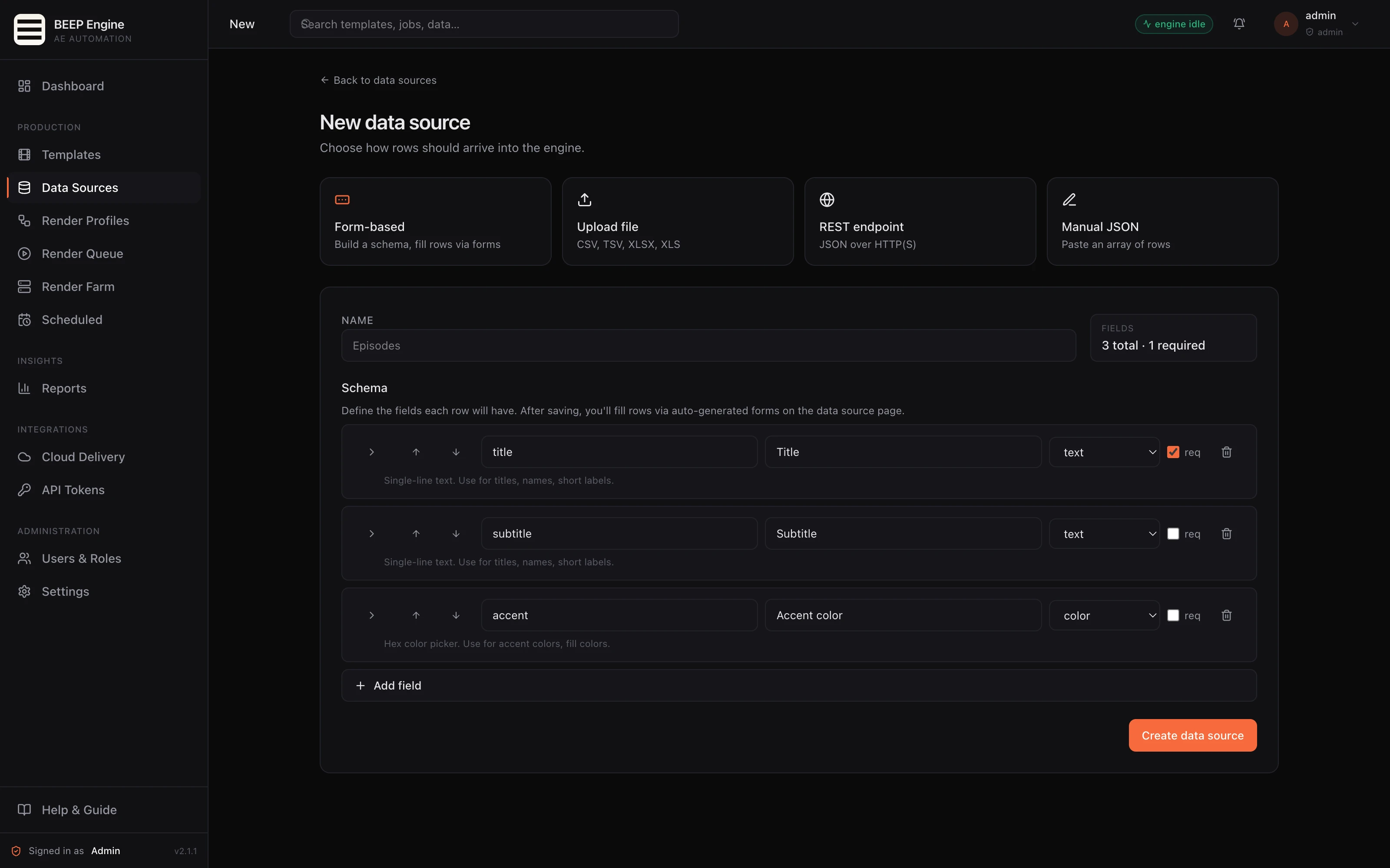
Task: Click the Help & Guide book icon
Action: coord(24,810)
